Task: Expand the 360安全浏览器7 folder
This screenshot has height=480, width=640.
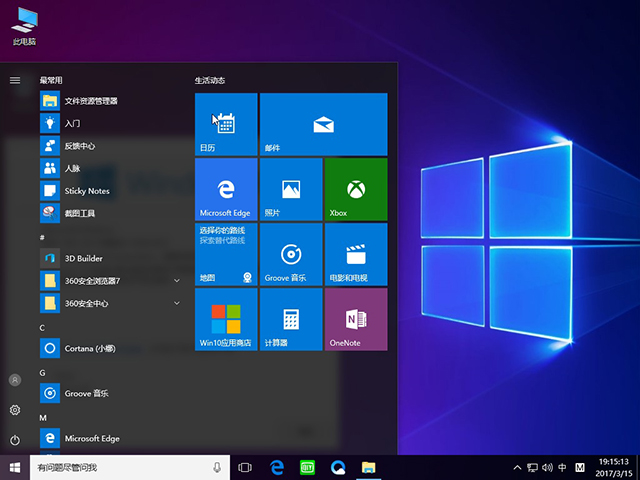Action: 177,280
